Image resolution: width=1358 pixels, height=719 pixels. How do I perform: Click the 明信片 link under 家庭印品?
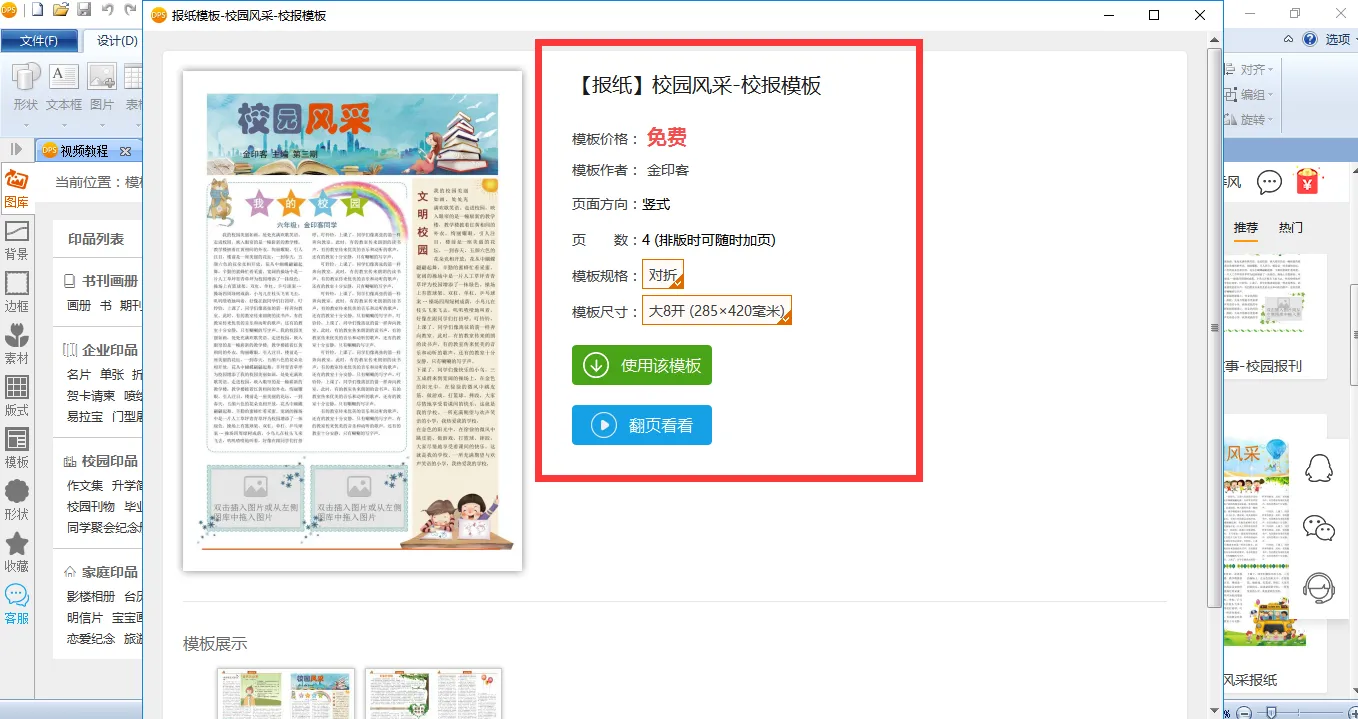coord(85,617)
